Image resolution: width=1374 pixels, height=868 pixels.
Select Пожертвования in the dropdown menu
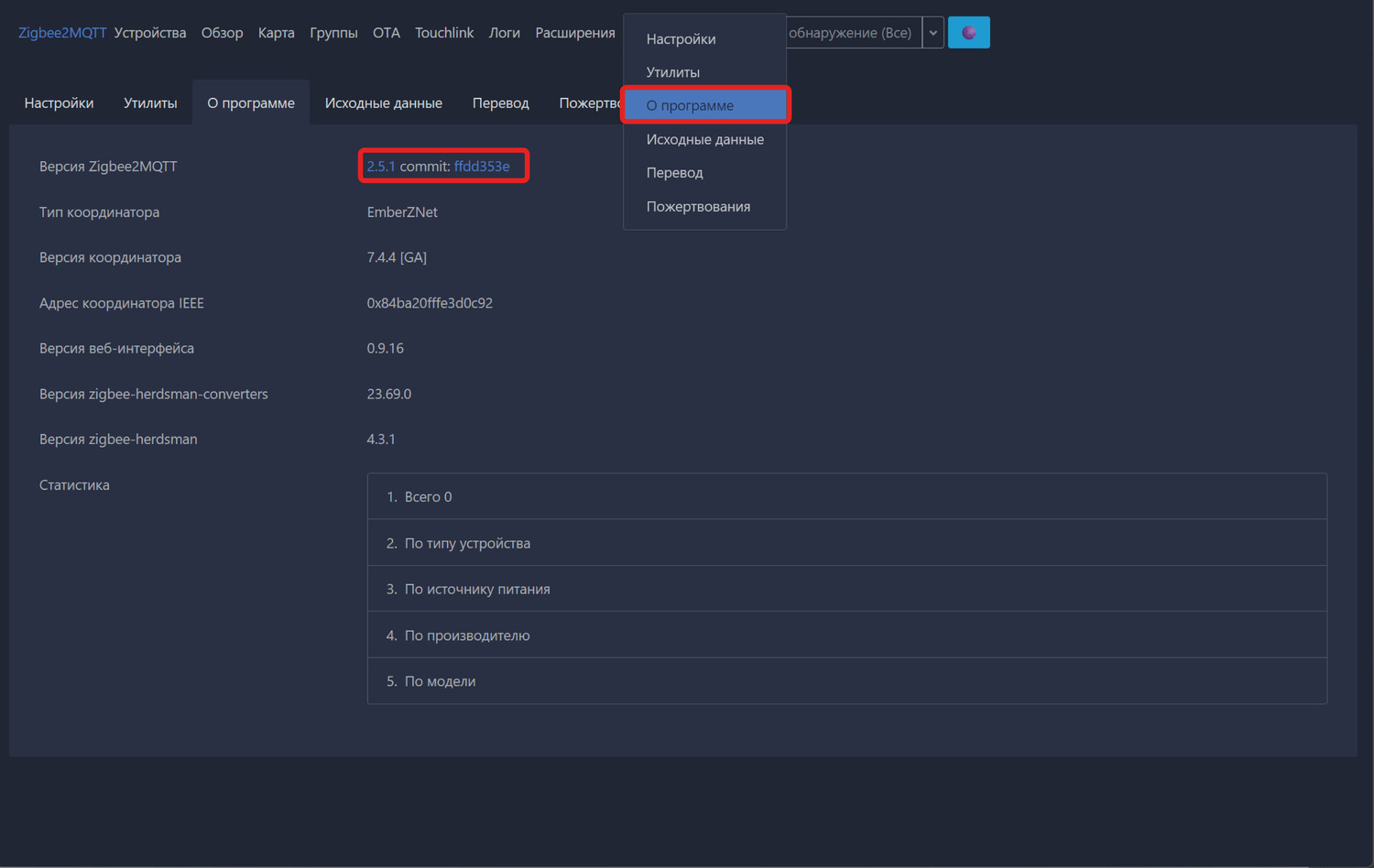(x=698, y=206)
